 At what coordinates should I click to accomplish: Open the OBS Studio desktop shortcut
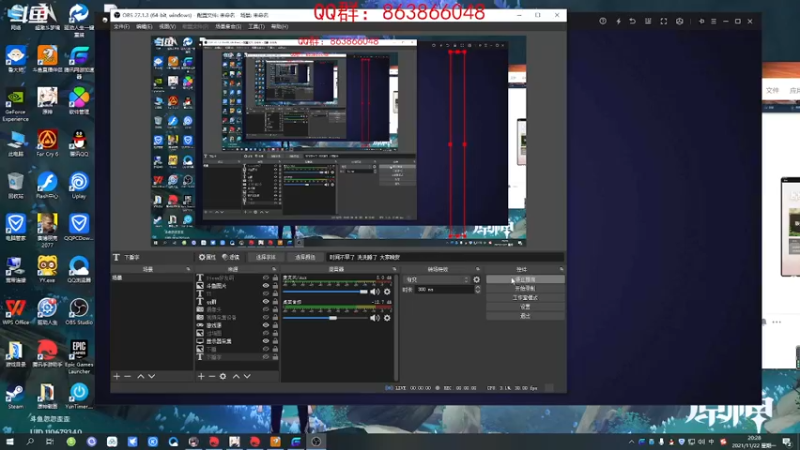click(79, 312)
